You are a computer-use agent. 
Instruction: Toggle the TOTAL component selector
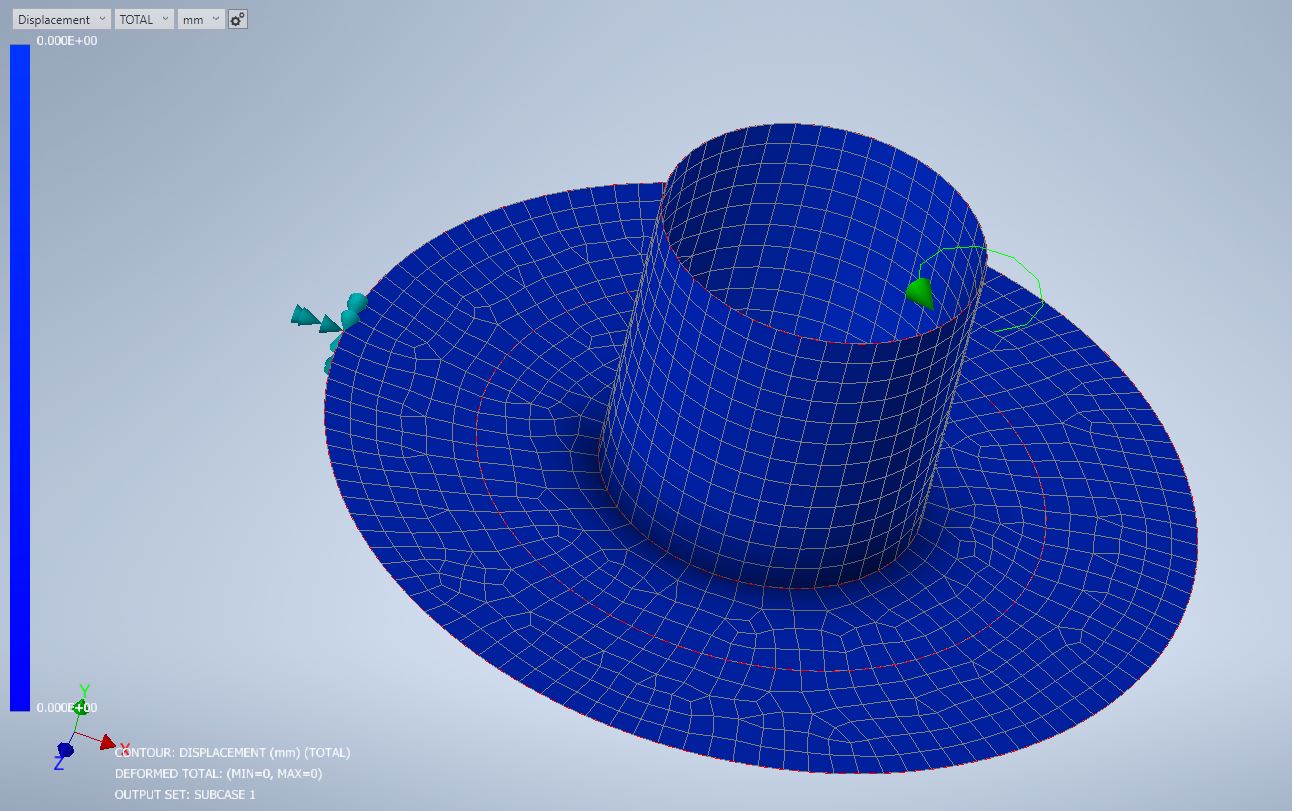137,18
